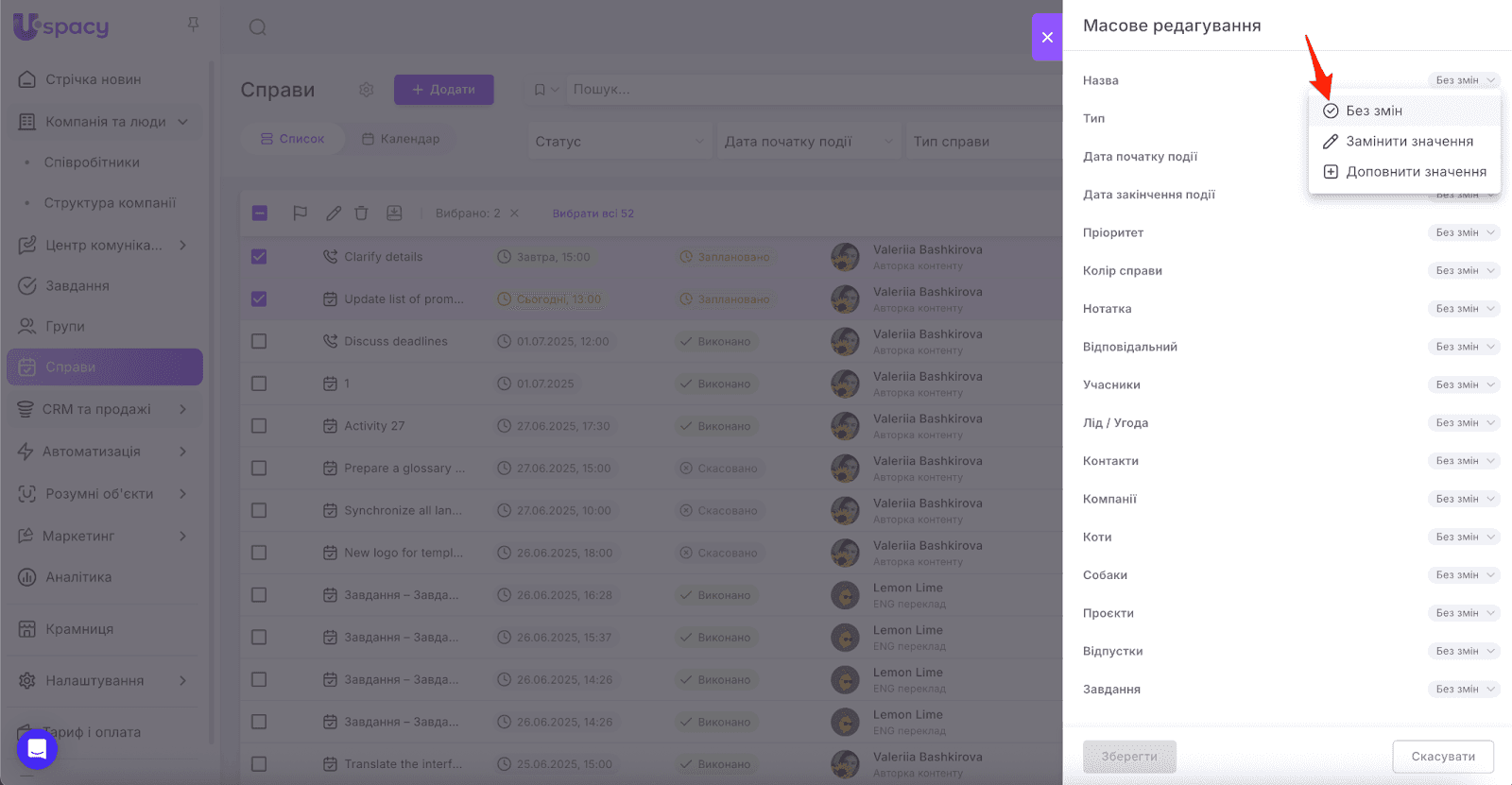
Task: Click the flag icon in toolbar
Action: coord(300,213)
